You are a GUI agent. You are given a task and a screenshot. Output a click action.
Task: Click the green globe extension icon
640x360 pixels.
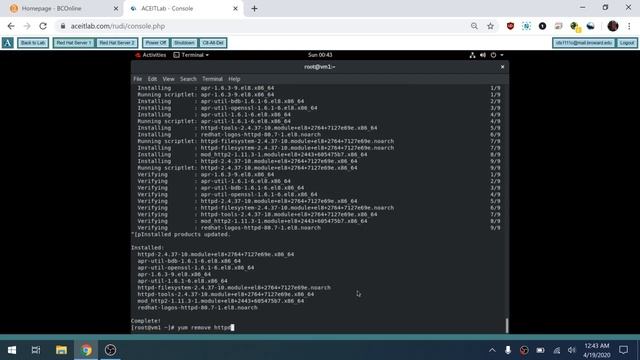coord(575,27)
